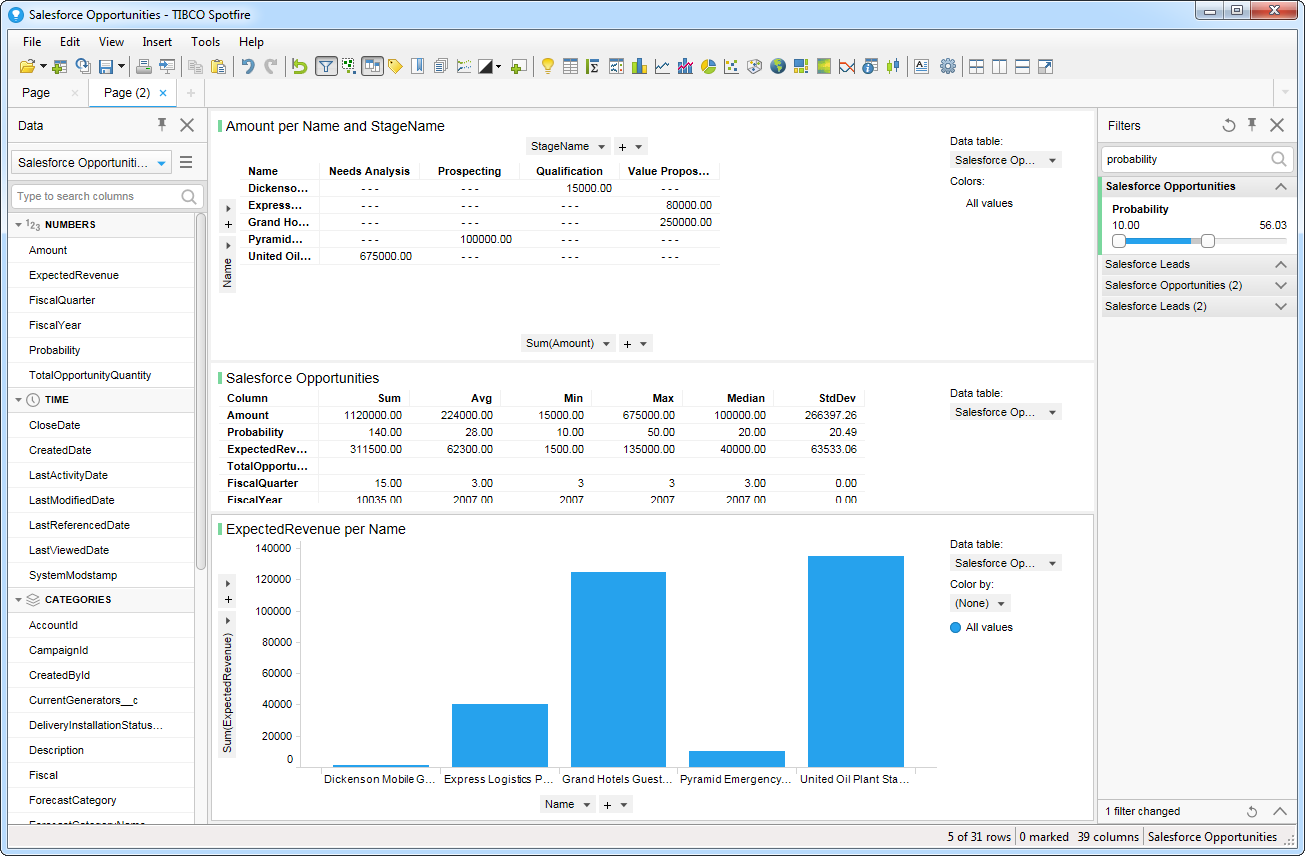The height and width of the screenshot is (856, 1305).
Task: Reset all filters in the Filters panel
Action: [x=1229, y=125]
